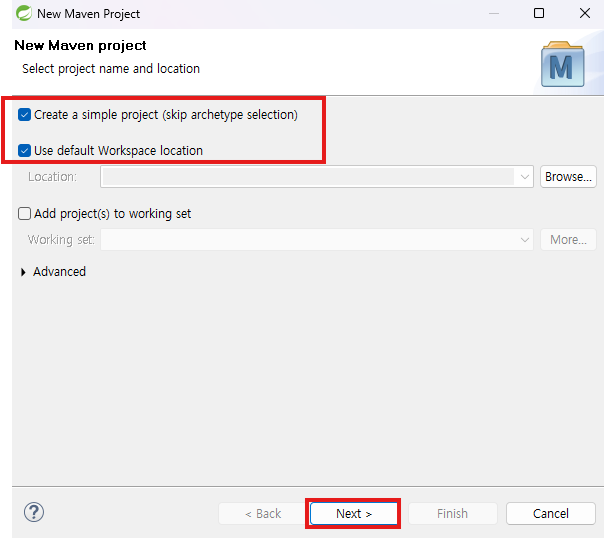Click the Spring leaf icon in title bar
This screenshot has width=604, height=538.
(24, 13)
